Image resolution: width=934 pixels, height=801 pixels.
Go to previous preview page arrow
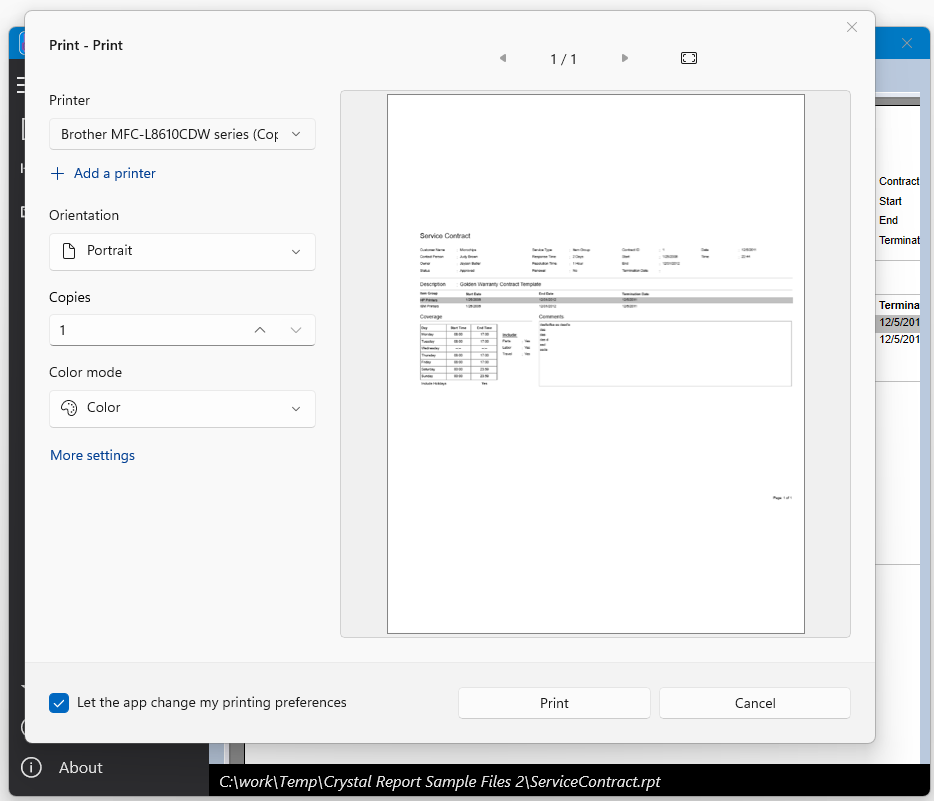503,58
